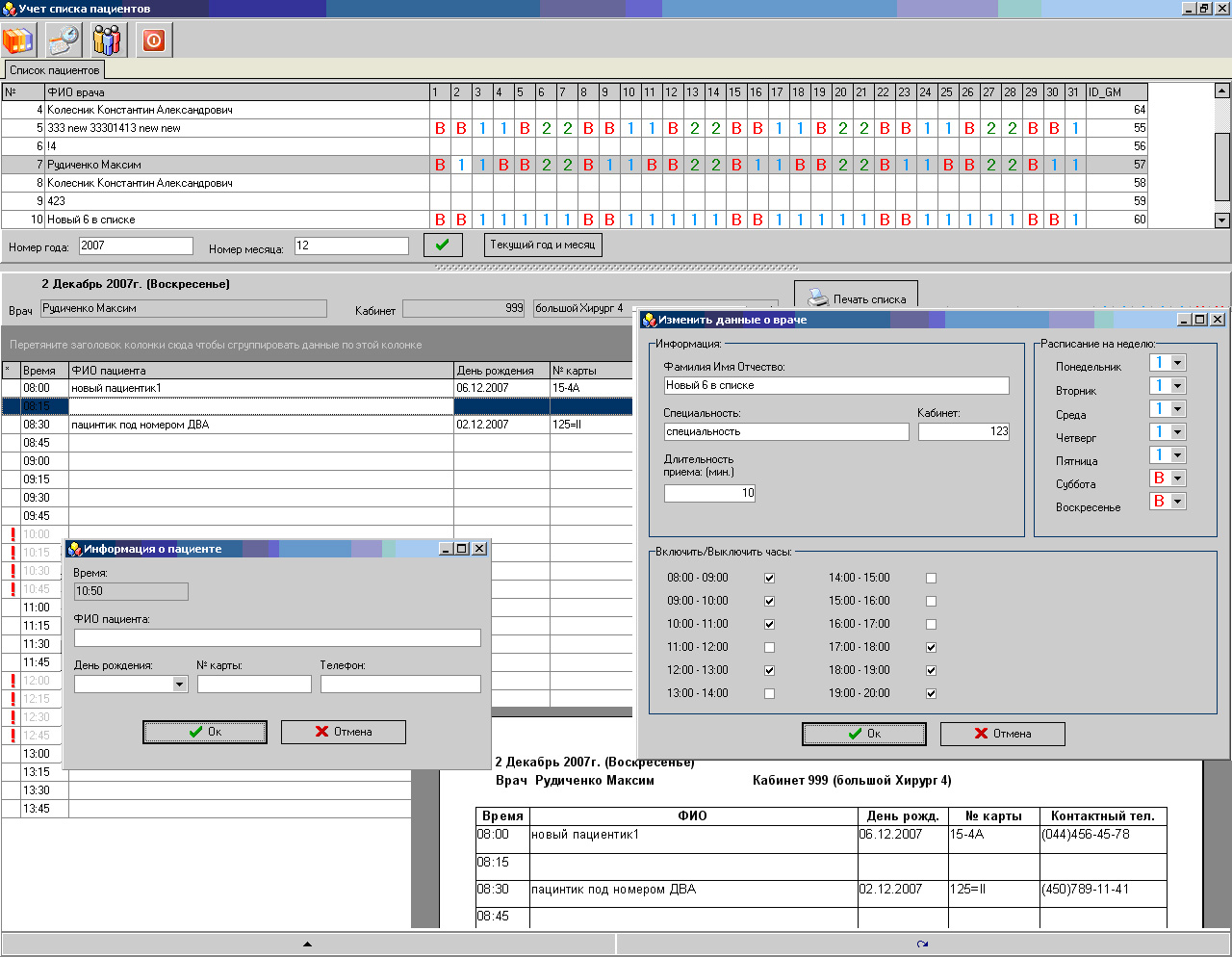This screenshot has height=957, width=1232.
Task: Select the Новый 6 в списке row
Action: [x=574, y=220]
